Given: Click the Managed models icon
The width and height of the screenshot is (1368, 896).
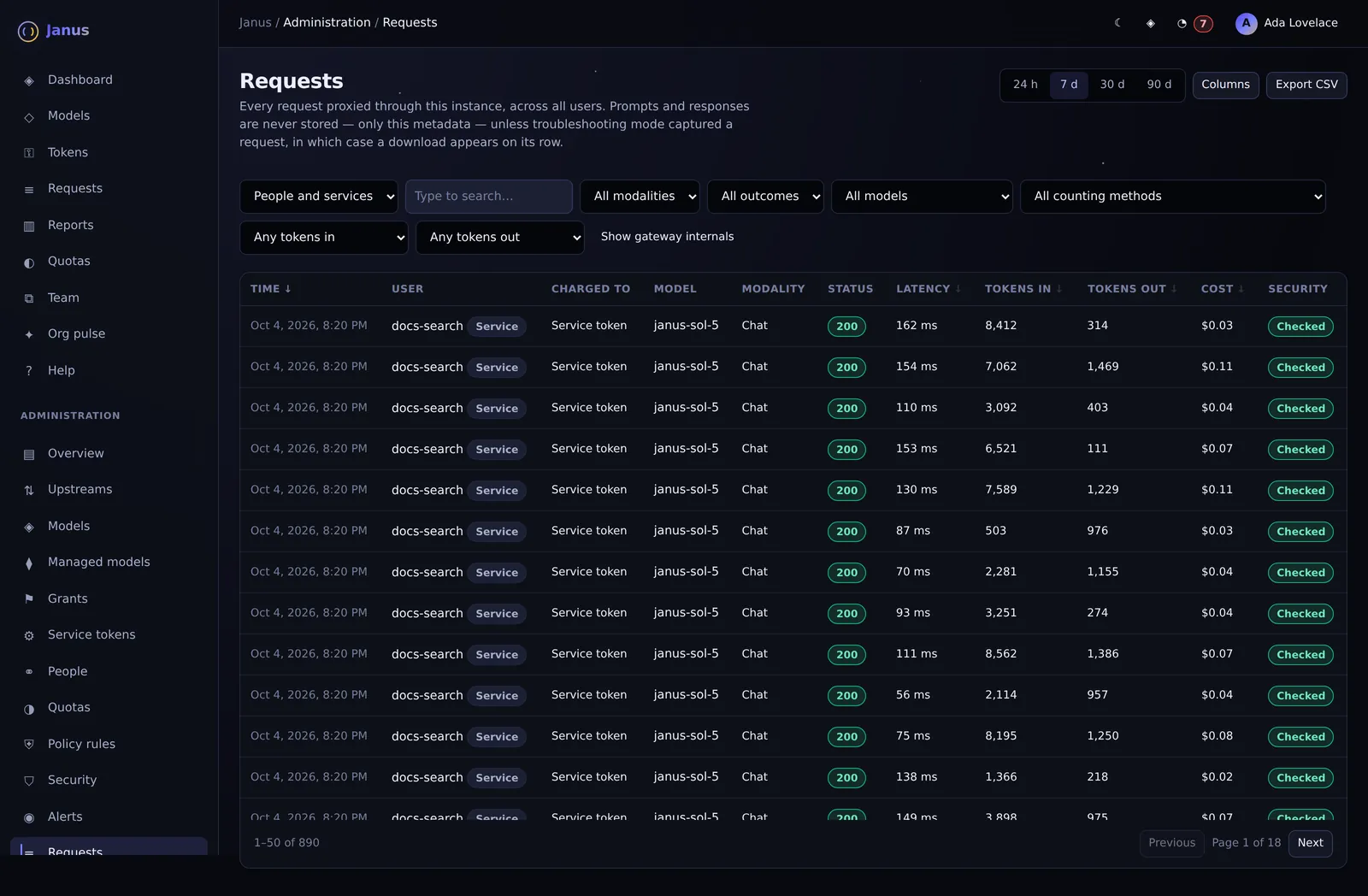Looking at the screenshot, I should click(29, 563).
